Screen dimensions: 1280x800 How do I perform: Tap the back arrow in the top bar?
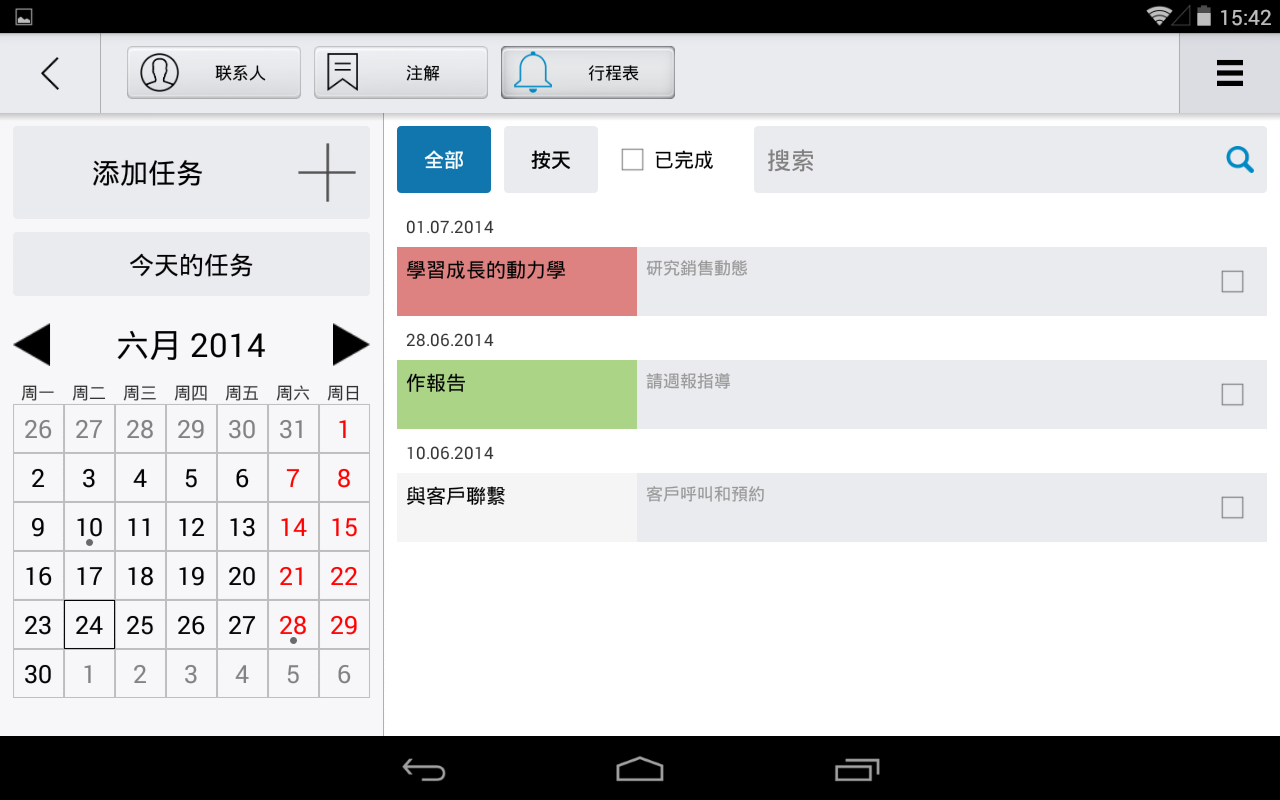(x=50, y=73)
